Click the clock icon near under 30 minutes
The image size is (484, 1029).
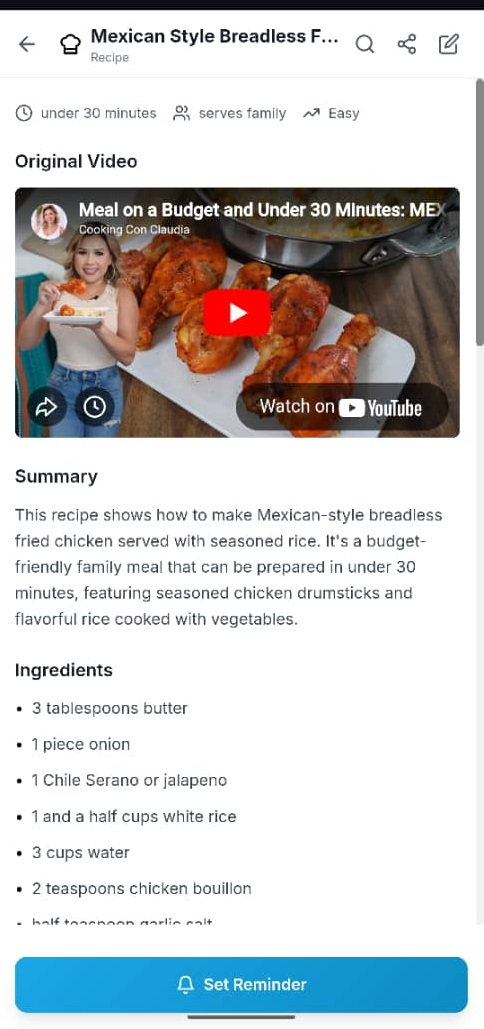[24, 114]
